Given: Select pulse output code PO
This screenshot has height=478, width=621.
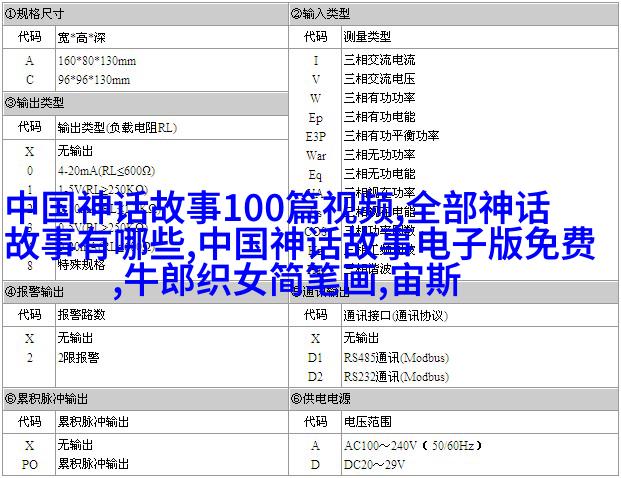Looking at the screenshot, I should (x=29, y=464).
